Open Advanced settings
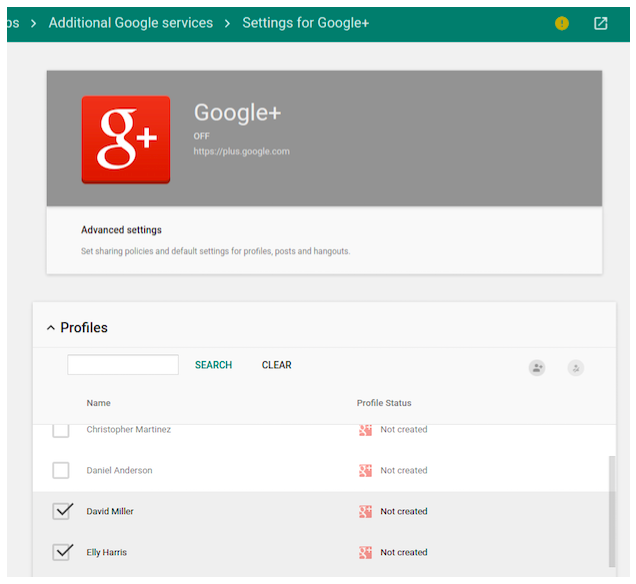Screen dimensions: 636x584 tap(121, 230)
